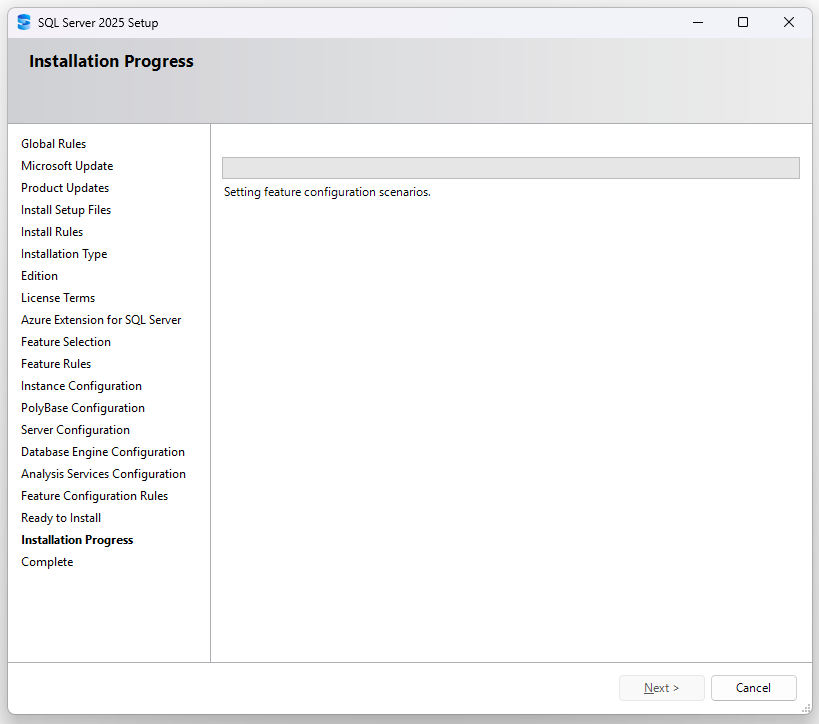Open the License Terms step
The height and width of the screenshot is (724, 819).
click(57, 297)
